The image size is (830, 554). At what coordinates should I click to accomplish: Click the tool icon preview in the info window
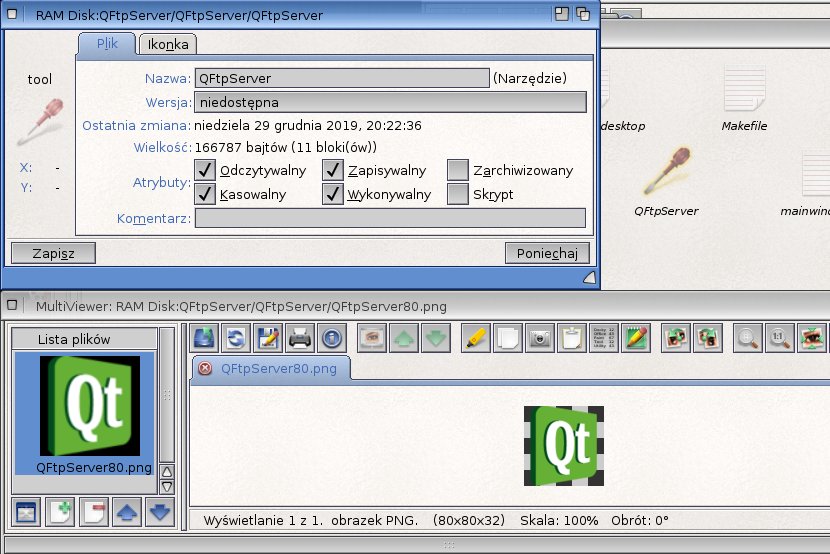coord(40,121)
